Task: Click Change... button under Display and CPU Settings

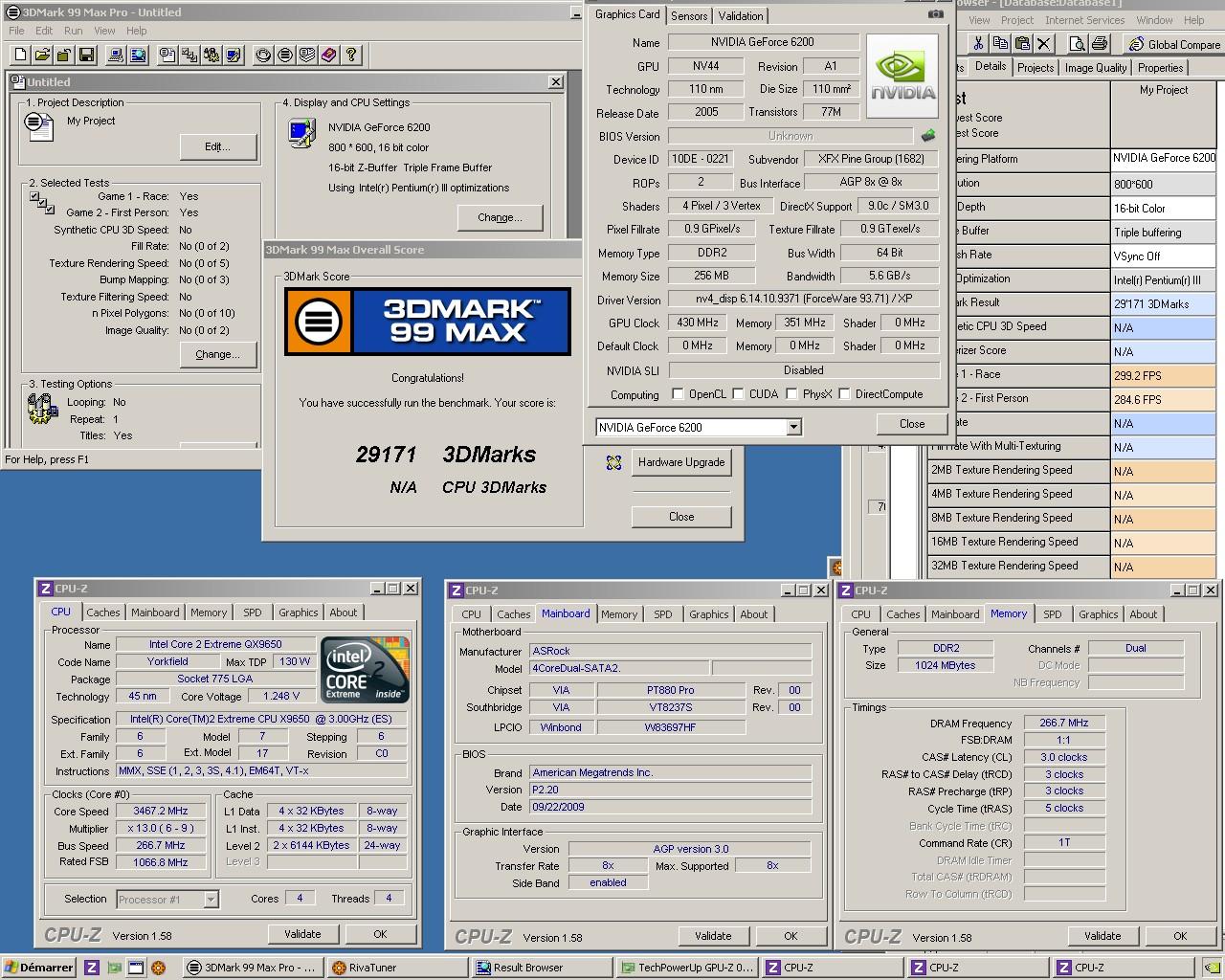Action: (501, 217)
